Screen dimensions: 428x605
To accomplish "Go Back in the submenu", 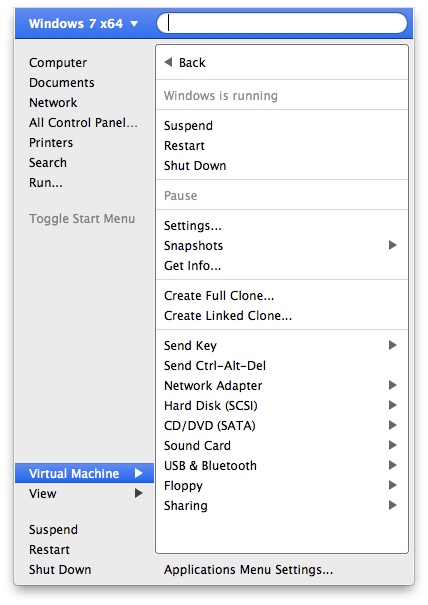I will tap(184, 63).
